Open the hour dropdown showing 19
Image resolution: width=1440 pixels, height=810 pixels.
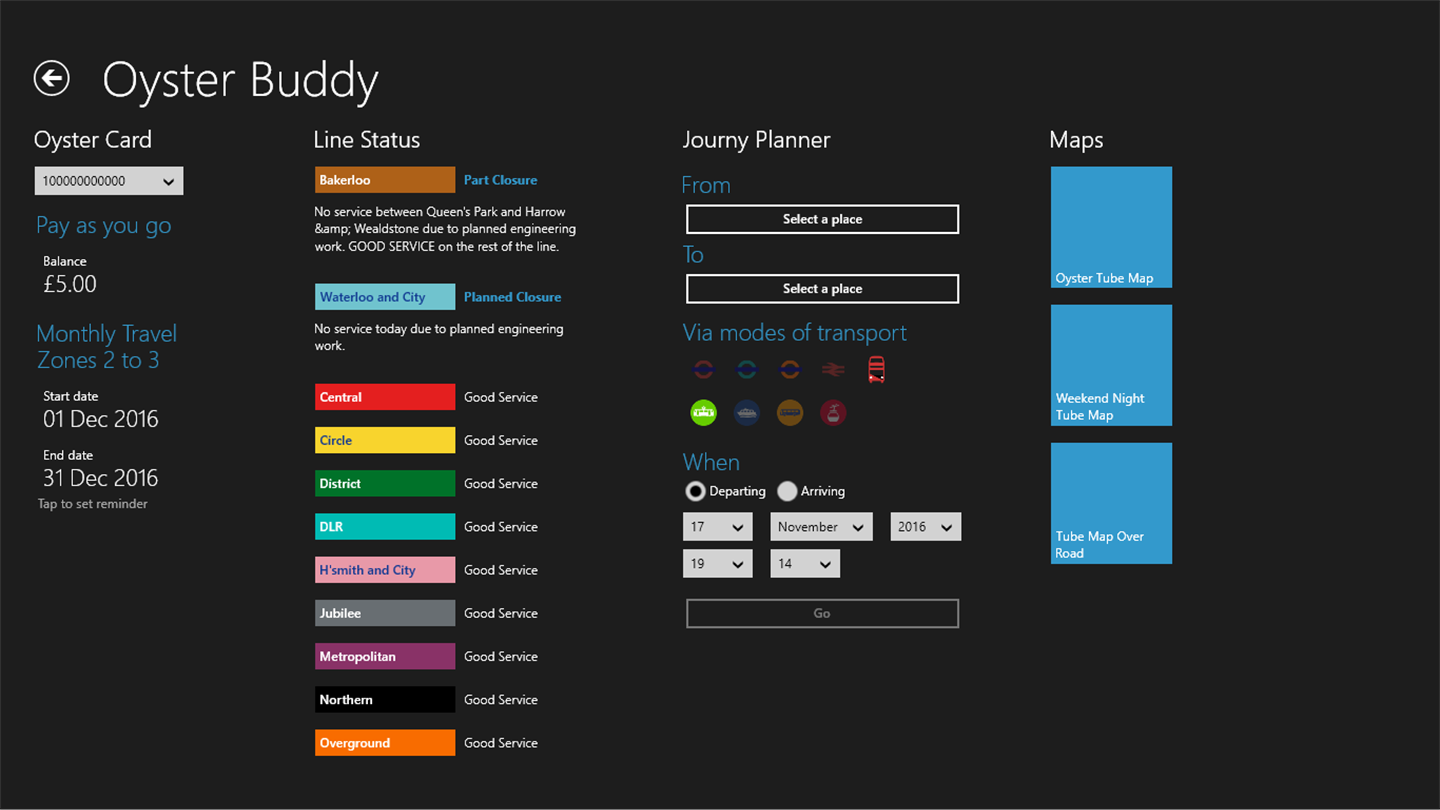[x=718, y=564]
